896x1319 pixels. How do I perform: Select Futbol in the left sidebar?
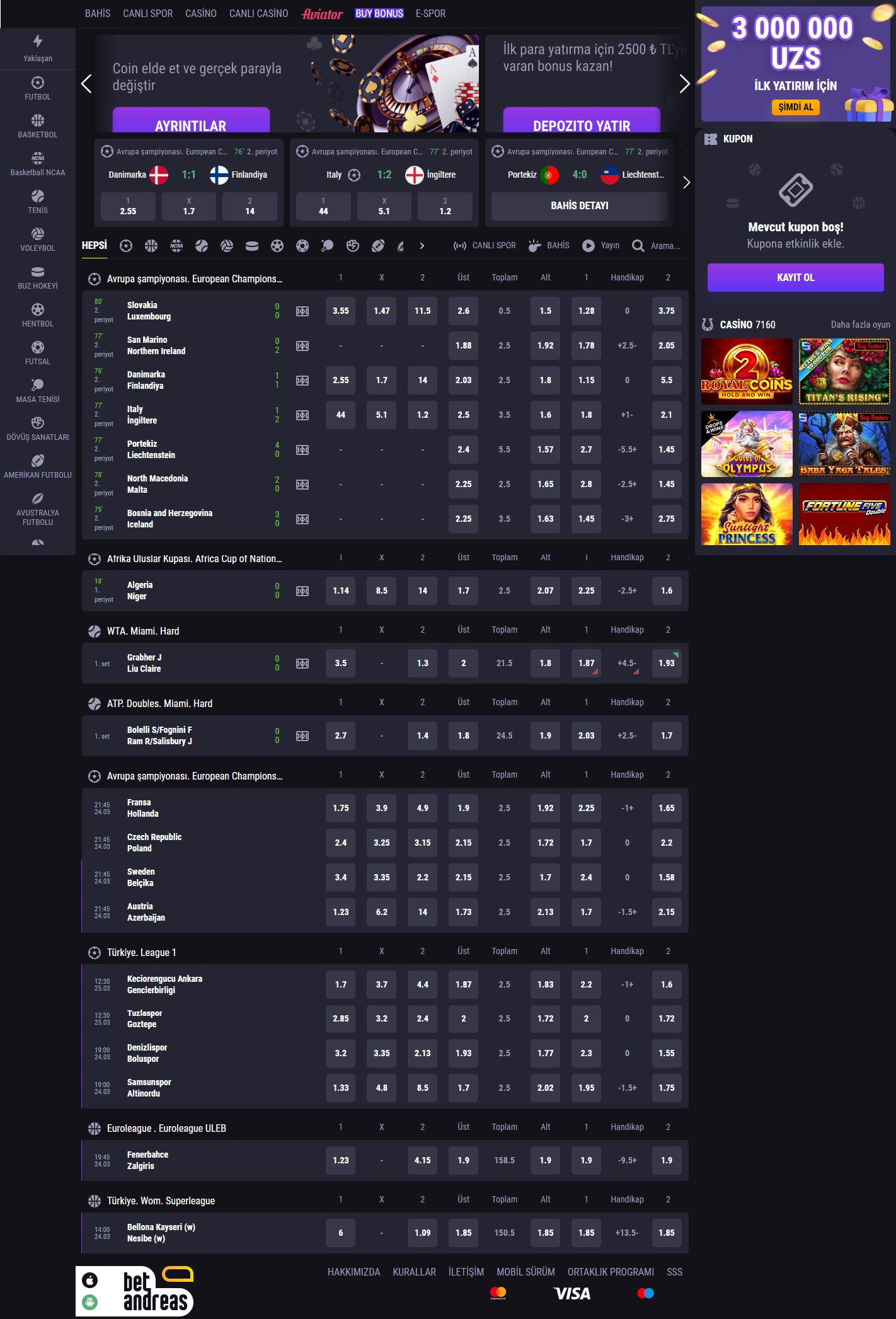click(x=38, y=88)
